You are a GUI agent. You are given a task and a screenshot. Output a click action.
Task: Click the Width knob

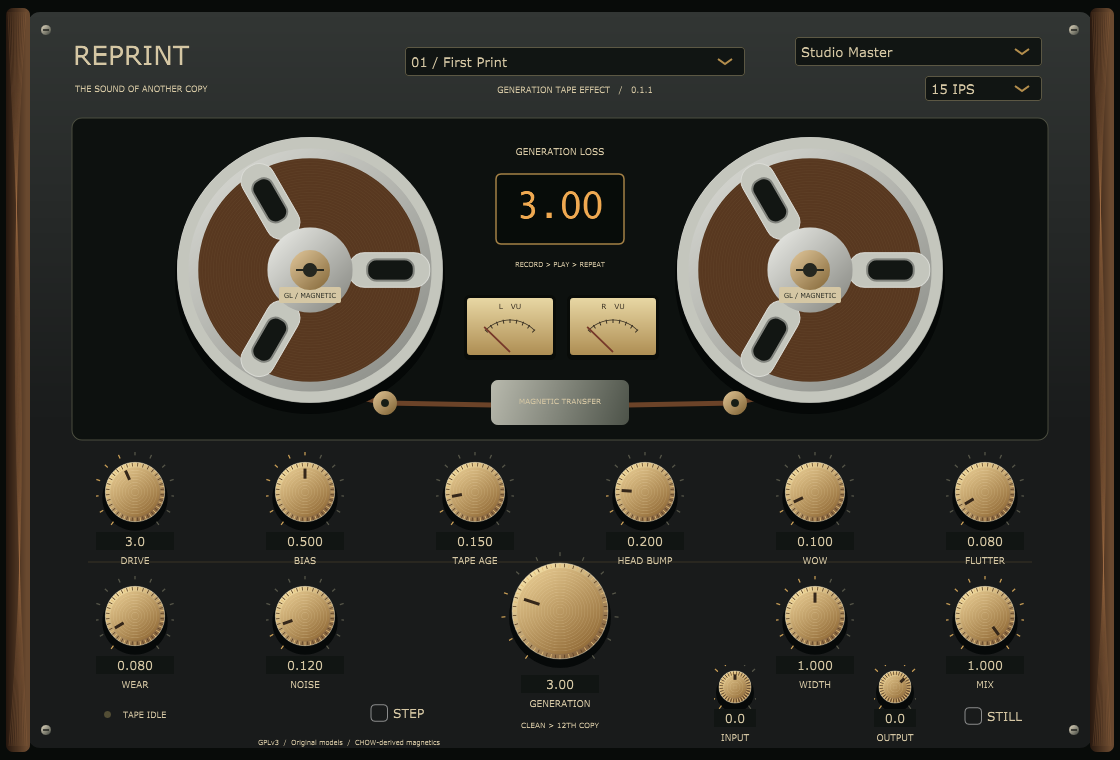click(x=815, y=616)
